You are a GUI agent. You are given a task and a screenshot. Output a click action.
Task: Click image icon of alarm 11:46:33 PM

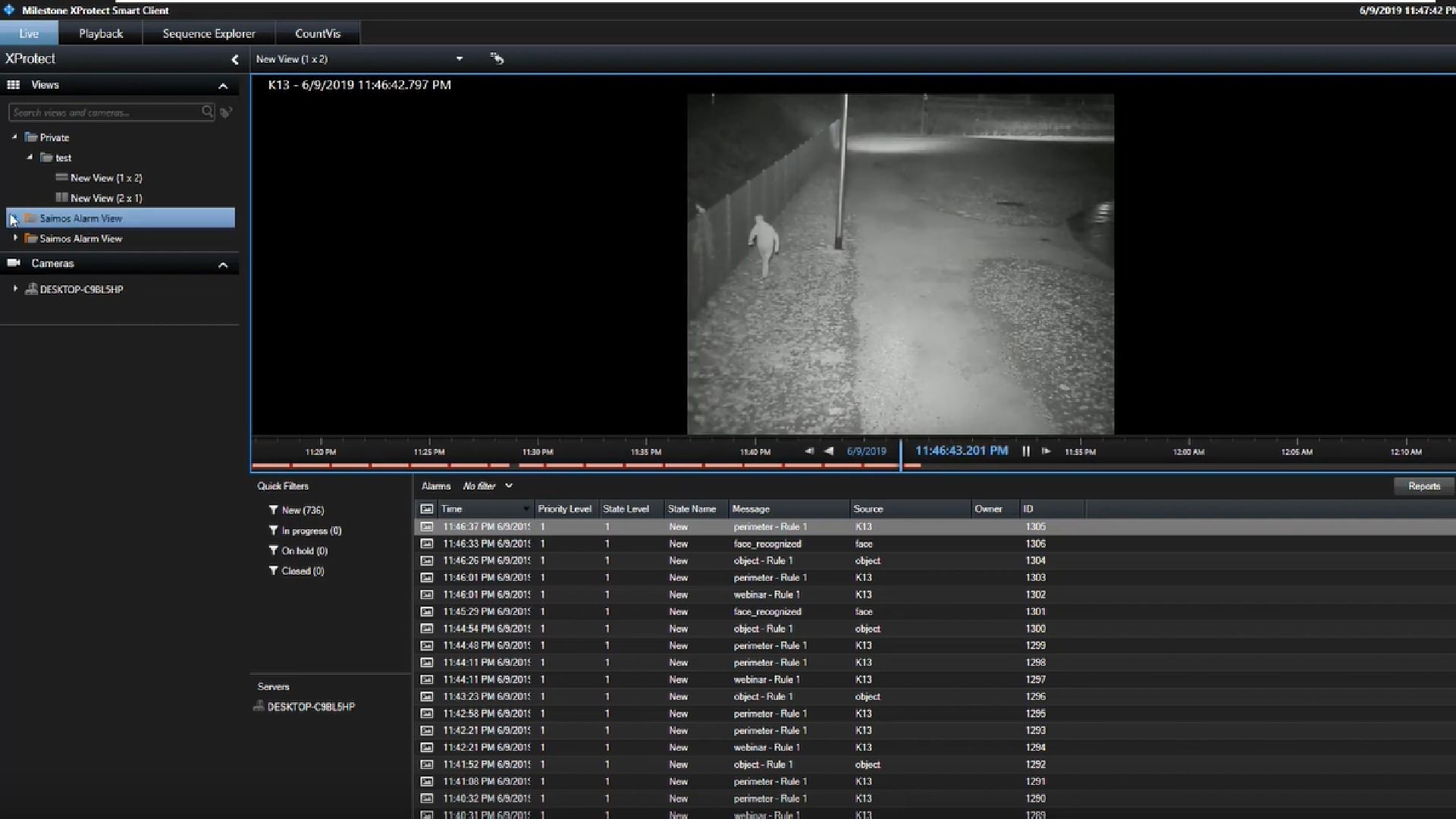[427, 544]
